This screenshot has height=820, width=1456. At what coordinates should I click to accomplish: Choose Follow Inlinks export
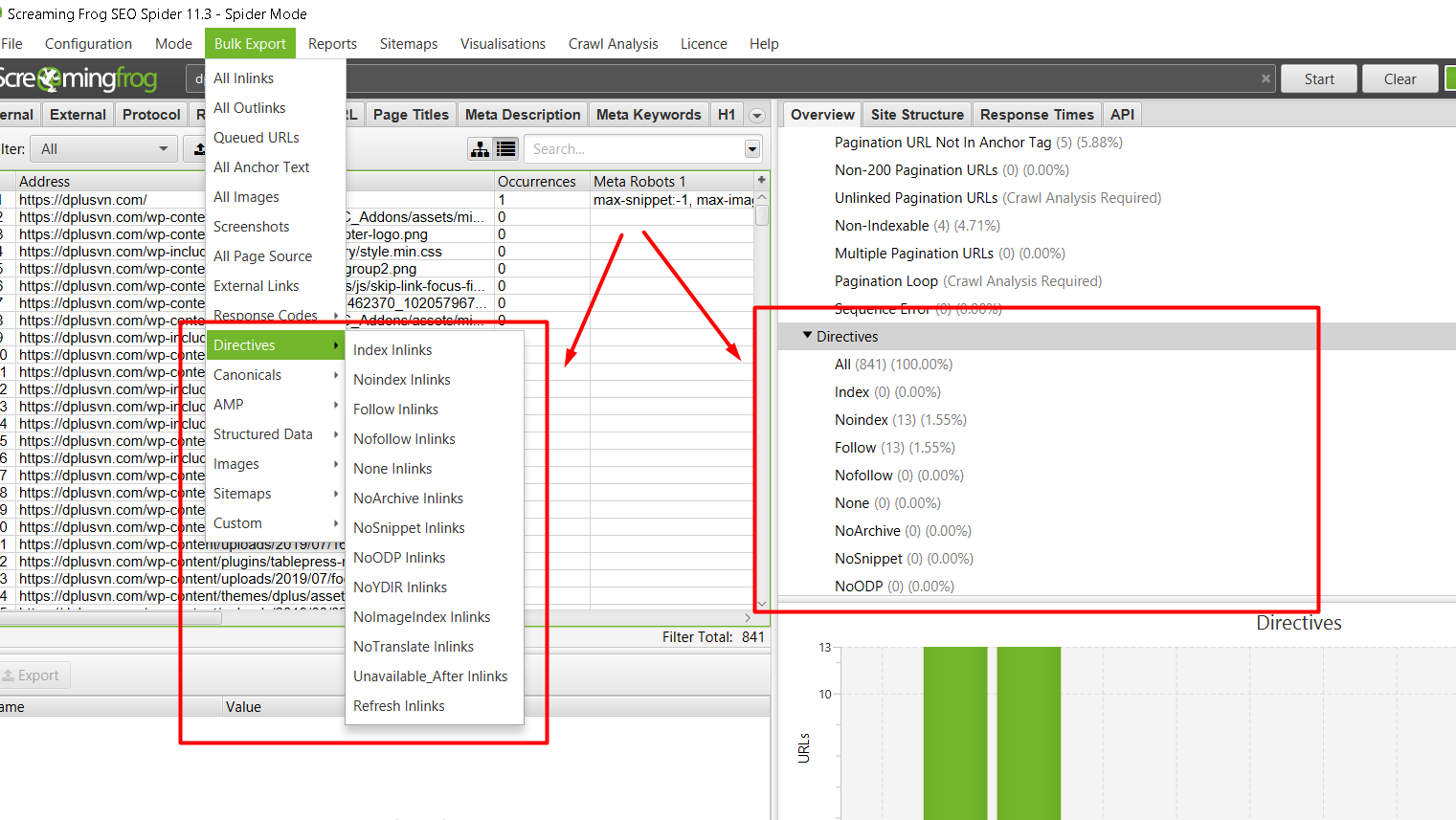[435, 410]
